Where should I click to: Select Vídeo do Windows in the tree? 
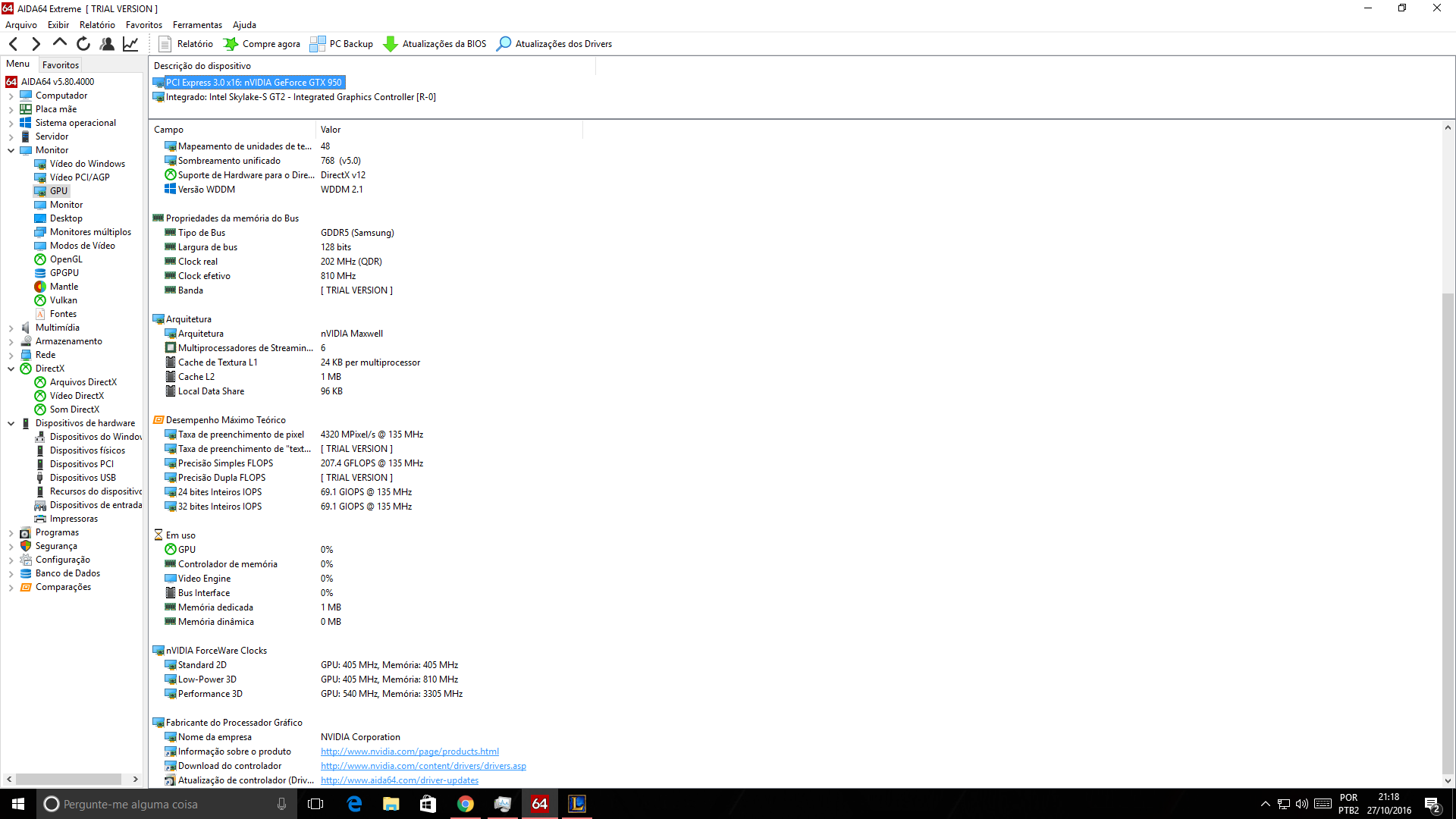pyautogui.click(x=87, y=164)
